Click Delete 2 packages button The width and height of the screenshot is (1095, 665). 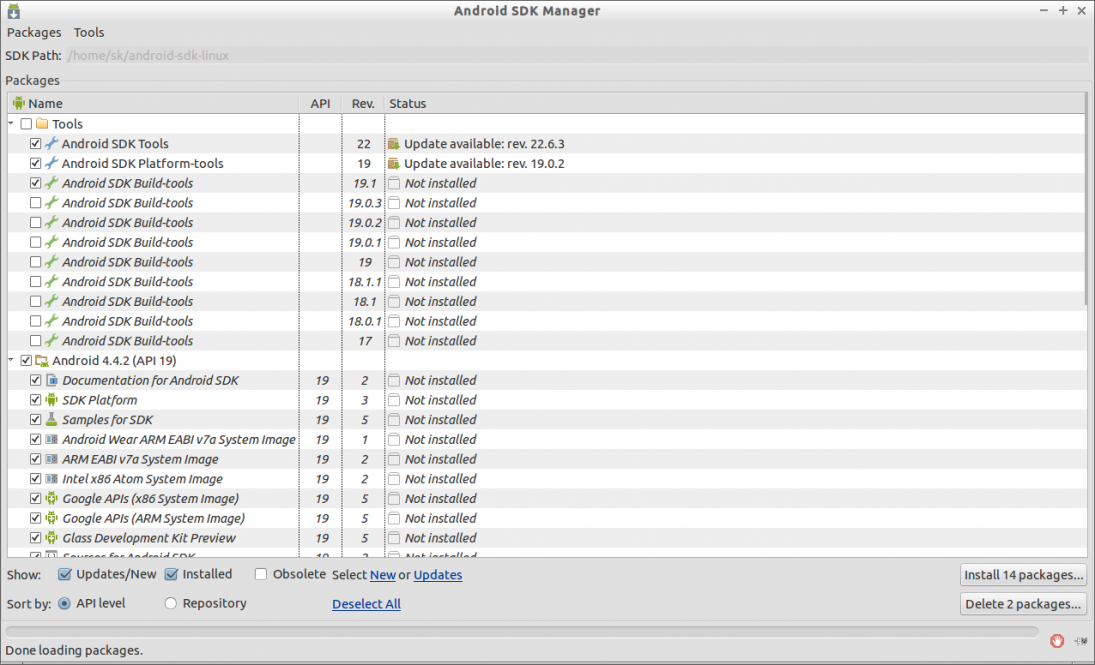click(1023, 604)
